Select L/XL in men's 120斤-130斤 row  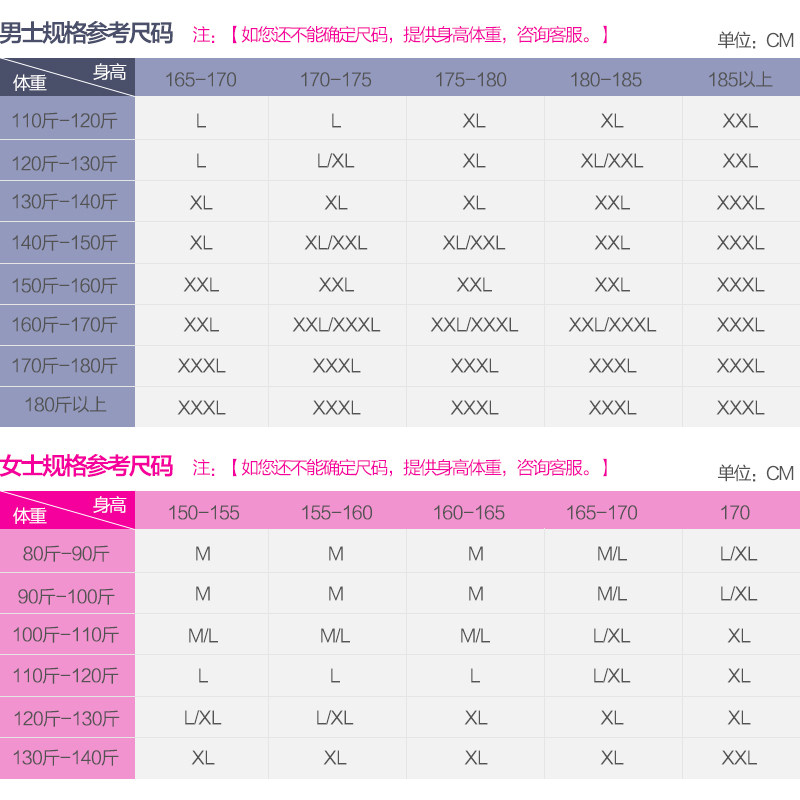(x=335, y=161)
